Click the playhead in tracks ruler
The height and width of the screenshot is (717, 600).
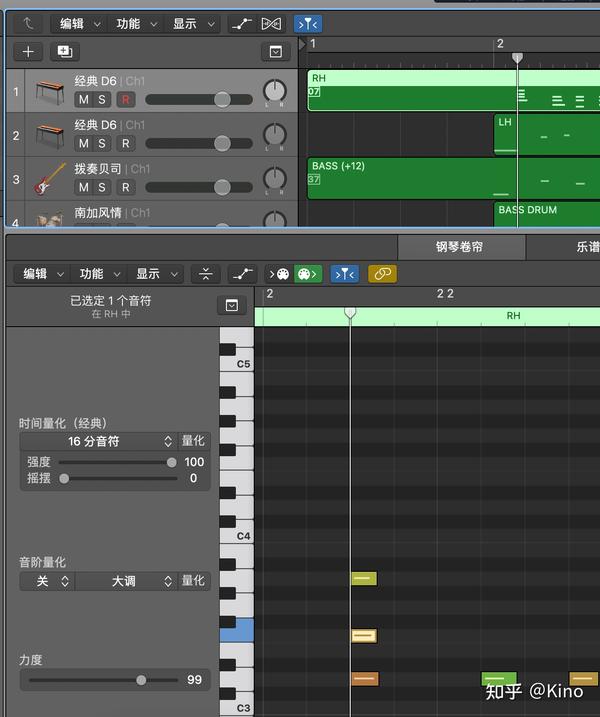click(x=517, y=58)
